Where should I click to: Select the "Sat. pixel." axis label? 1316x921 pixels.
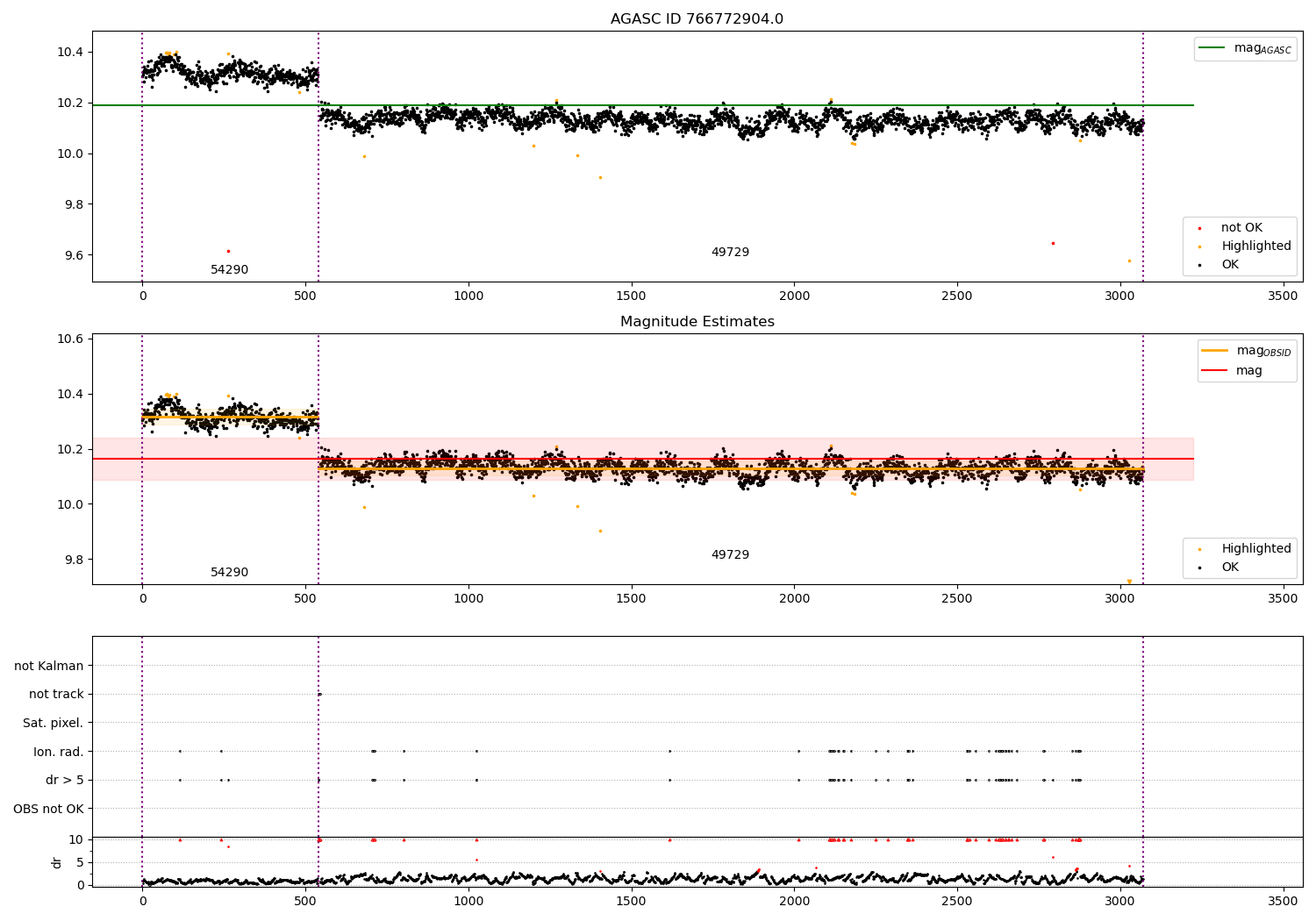pyautogui.click(x=53, y=723)
